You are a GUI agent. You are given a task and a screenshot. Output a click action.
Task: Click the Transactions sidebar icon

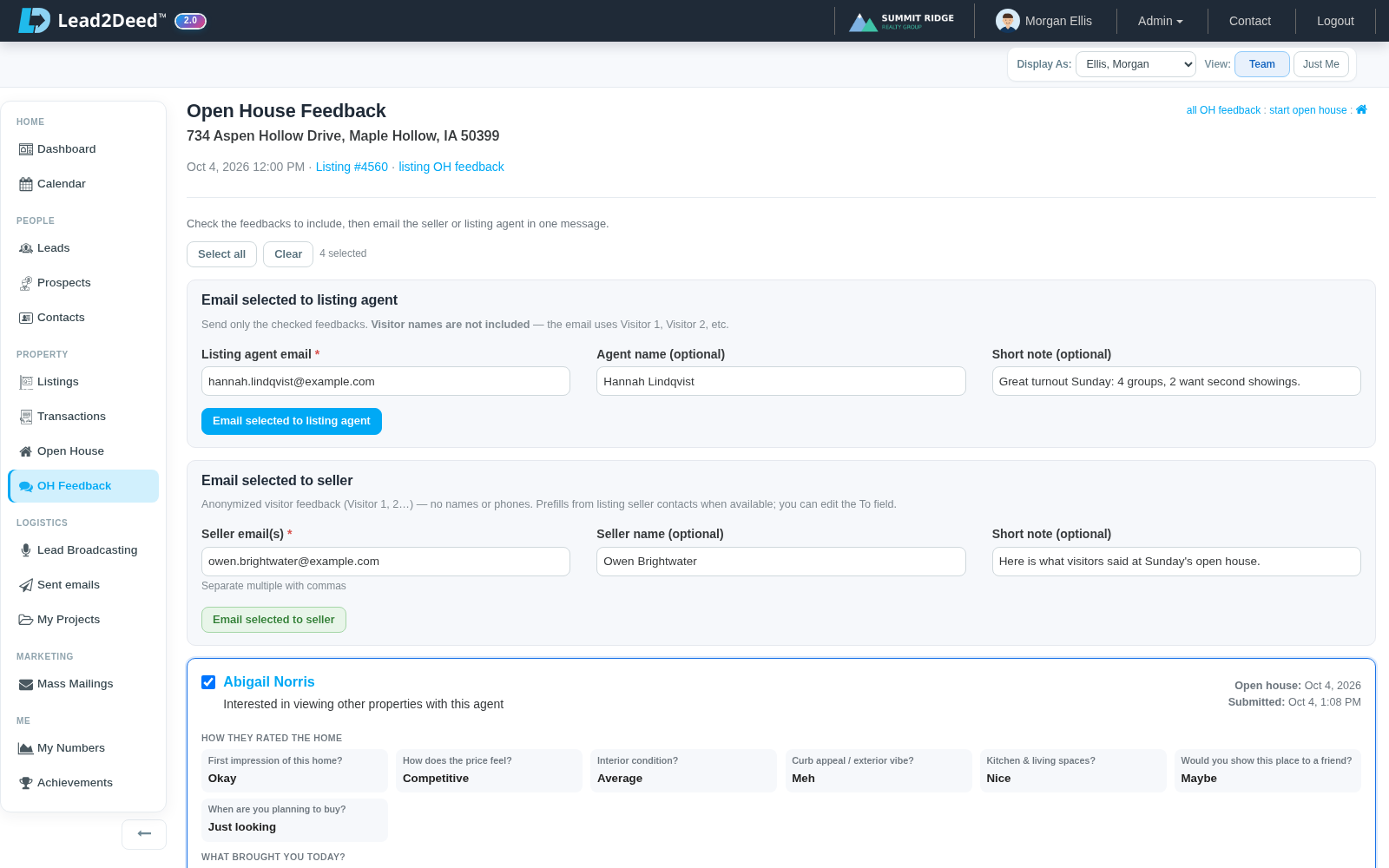pos(26,417)
